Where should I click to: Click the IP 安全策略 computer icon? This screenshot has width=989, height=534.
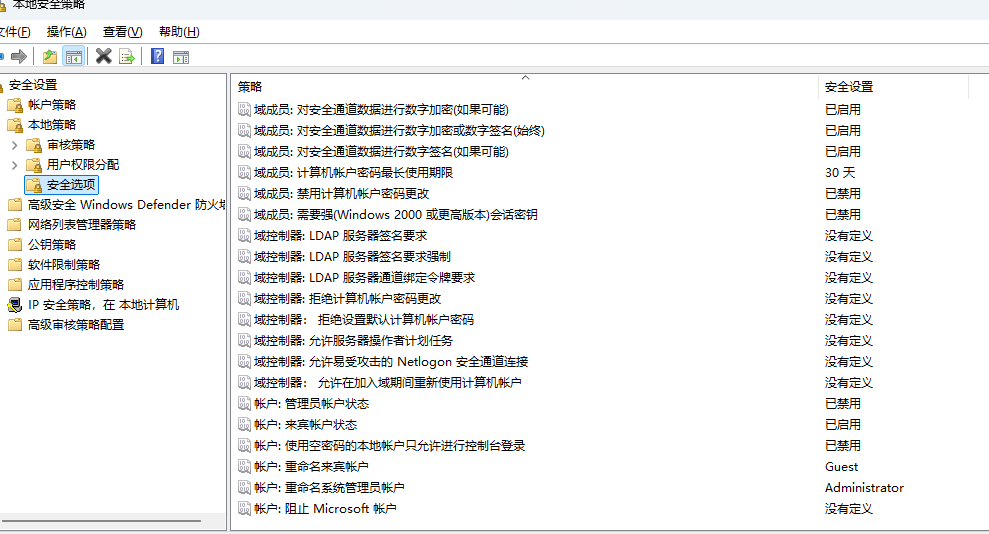[15, 305]
